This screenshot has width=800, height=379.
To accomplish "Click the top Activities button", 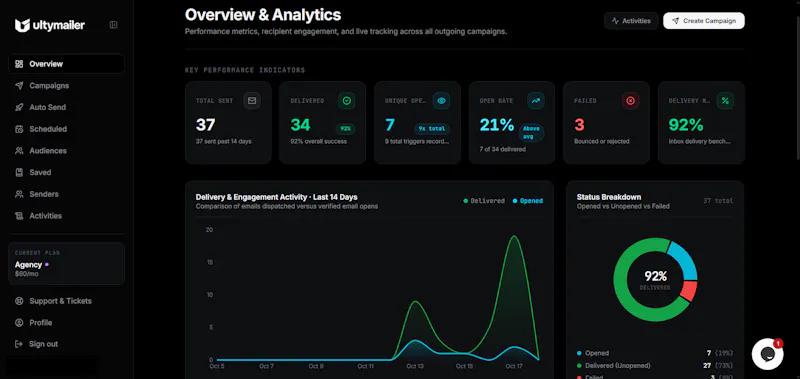I will (x=631, y=21).
